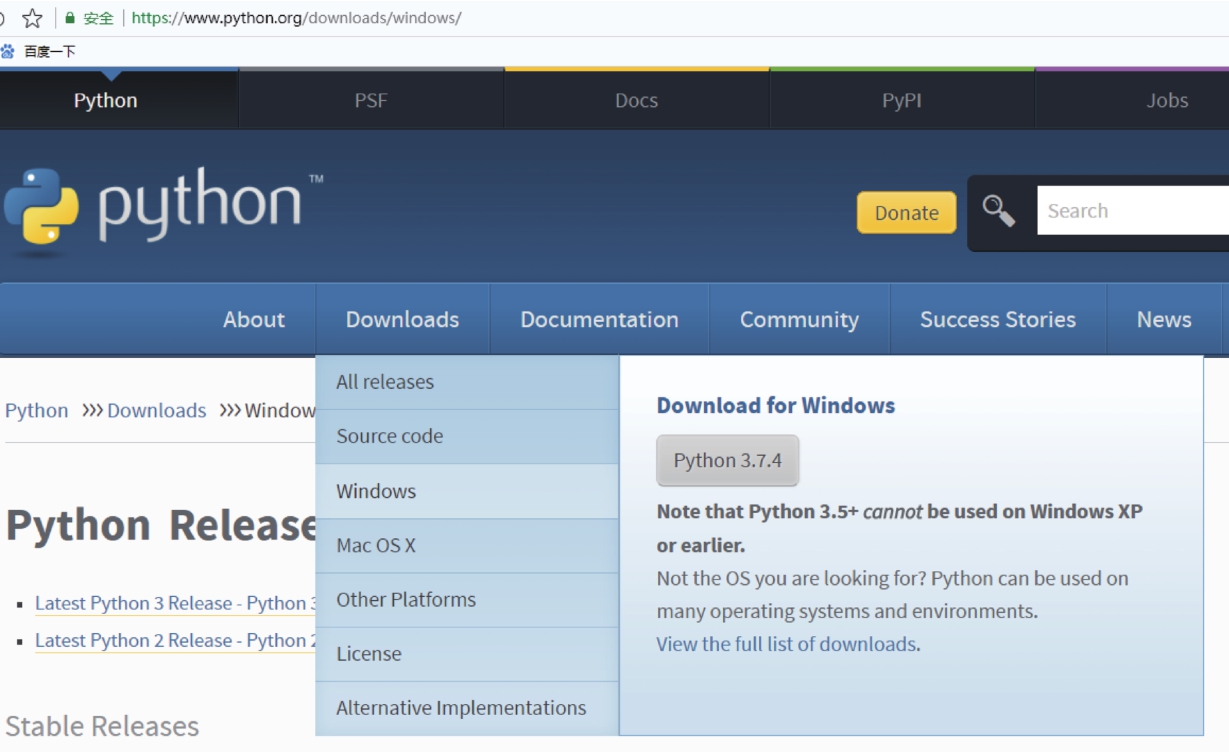
Task: Select Alternative Implementations in Downloads dropdown
Action: pos(467,708)
